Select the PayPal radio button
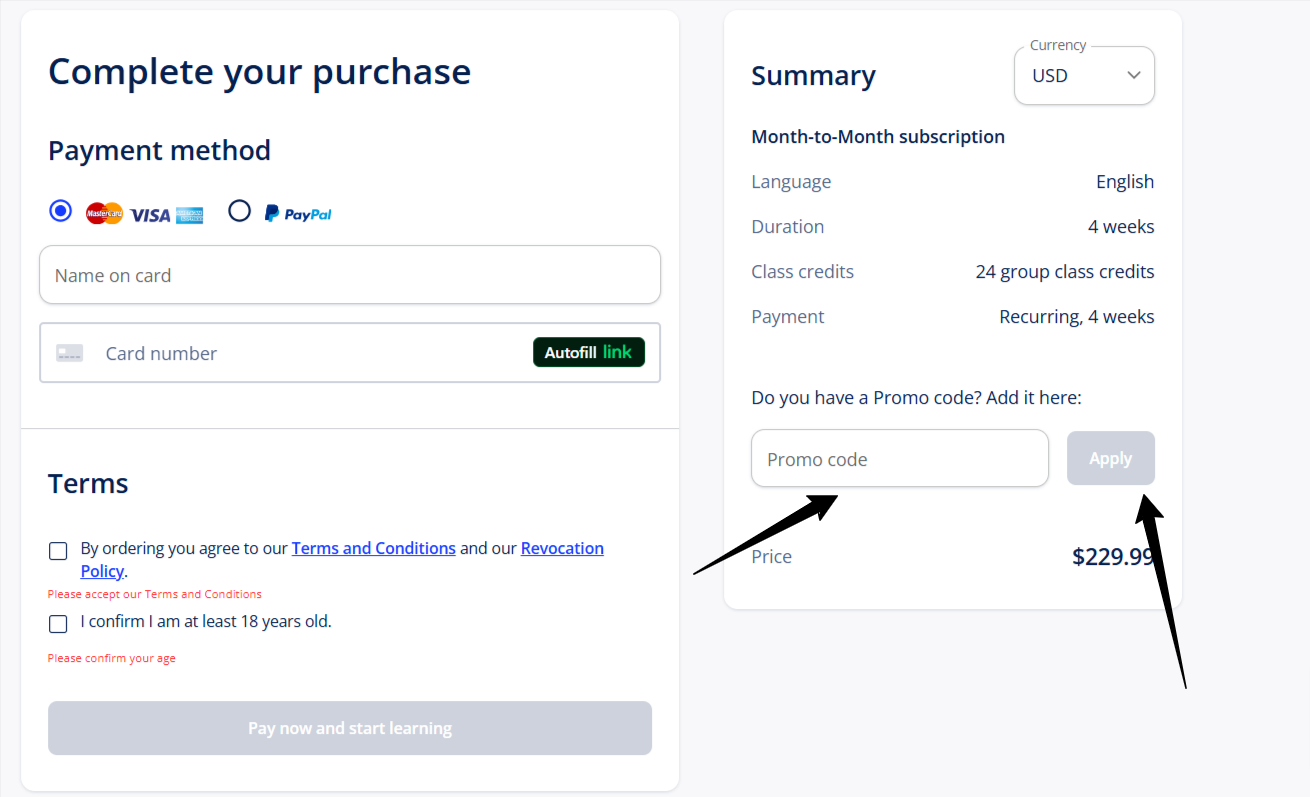The height and width of the screenshot is (797, 1310). point(239,211)
